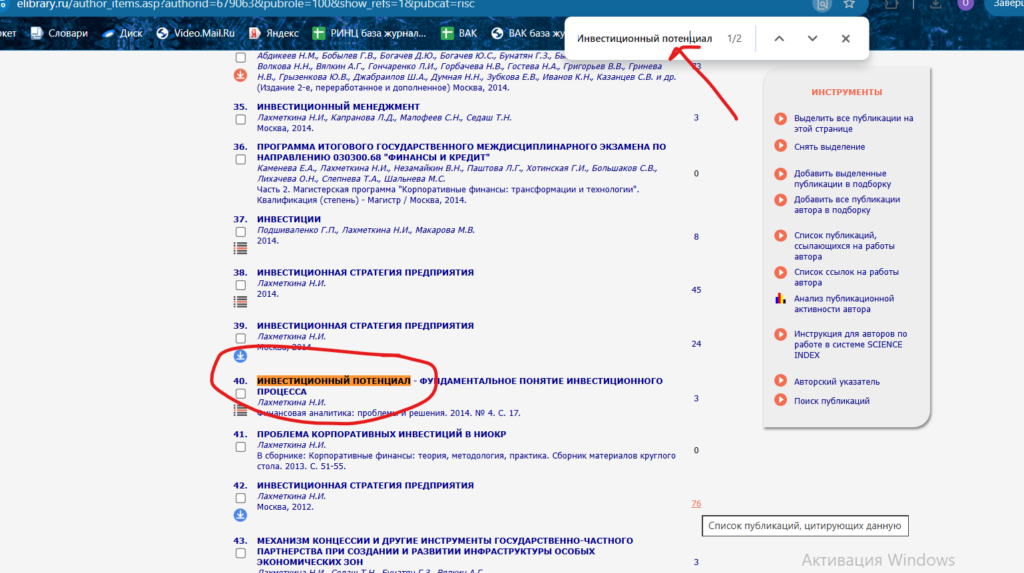Click inside the find-in-page text field
1024x573 pixels.
point(645,39)
